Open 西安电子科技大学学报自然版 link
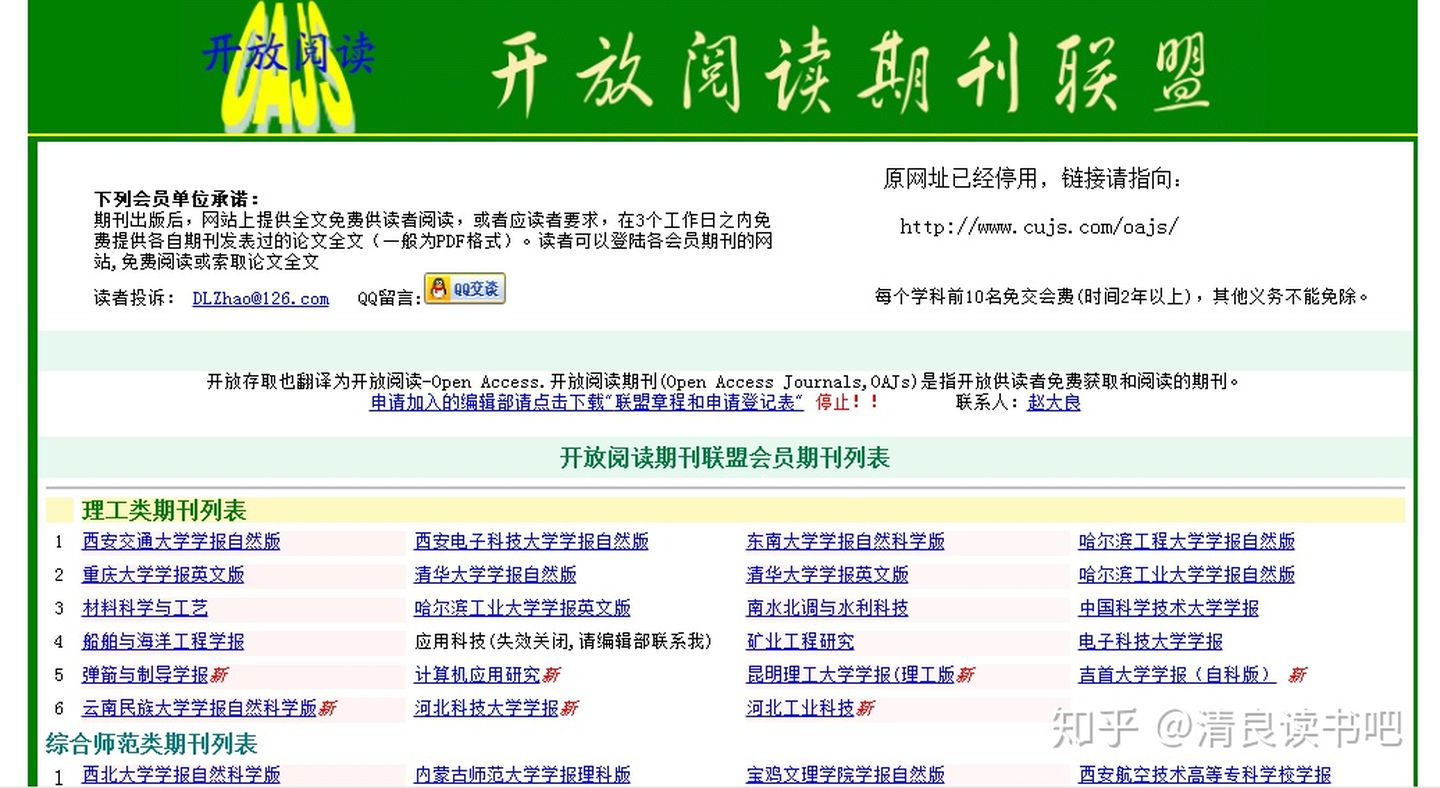1440x788 pixels. click(532, 541)
